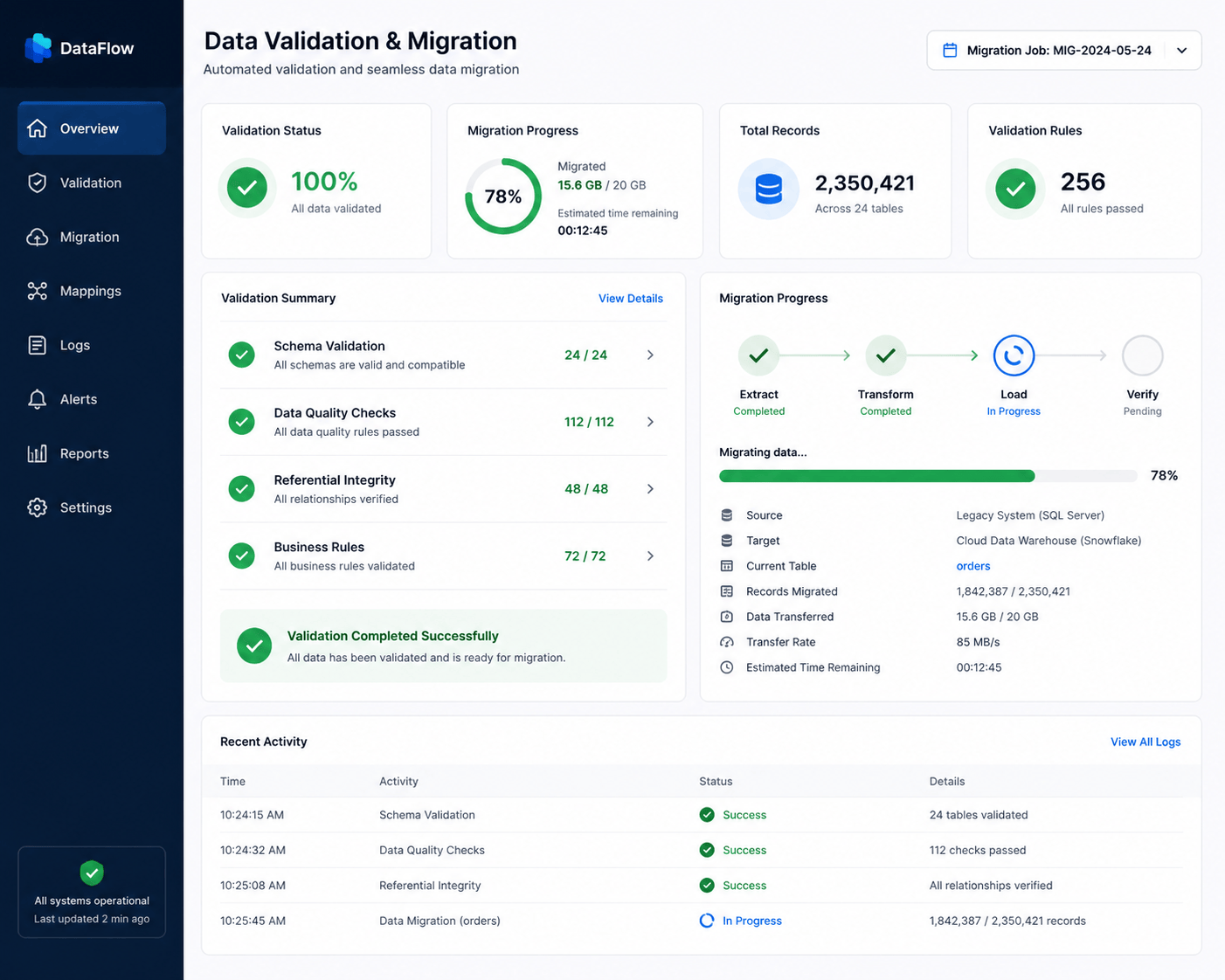Click the Load step in-progress spinner icon
Viewport: 1225px width, 980px height.
tap(1014, 355)
